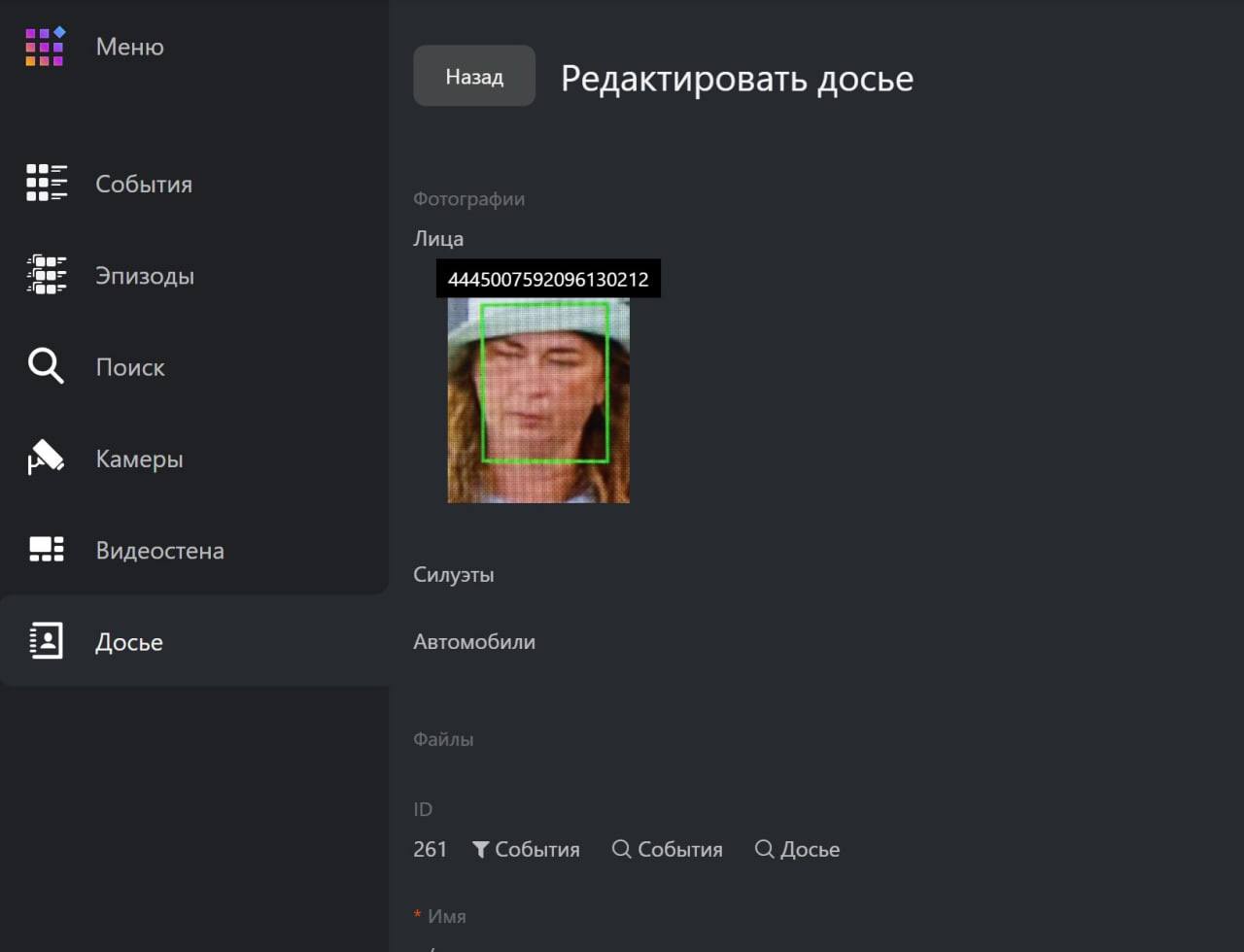Viewport: 1244px width, 952px height.
Task: Click the Файлы section label
Action: (443, 739)
